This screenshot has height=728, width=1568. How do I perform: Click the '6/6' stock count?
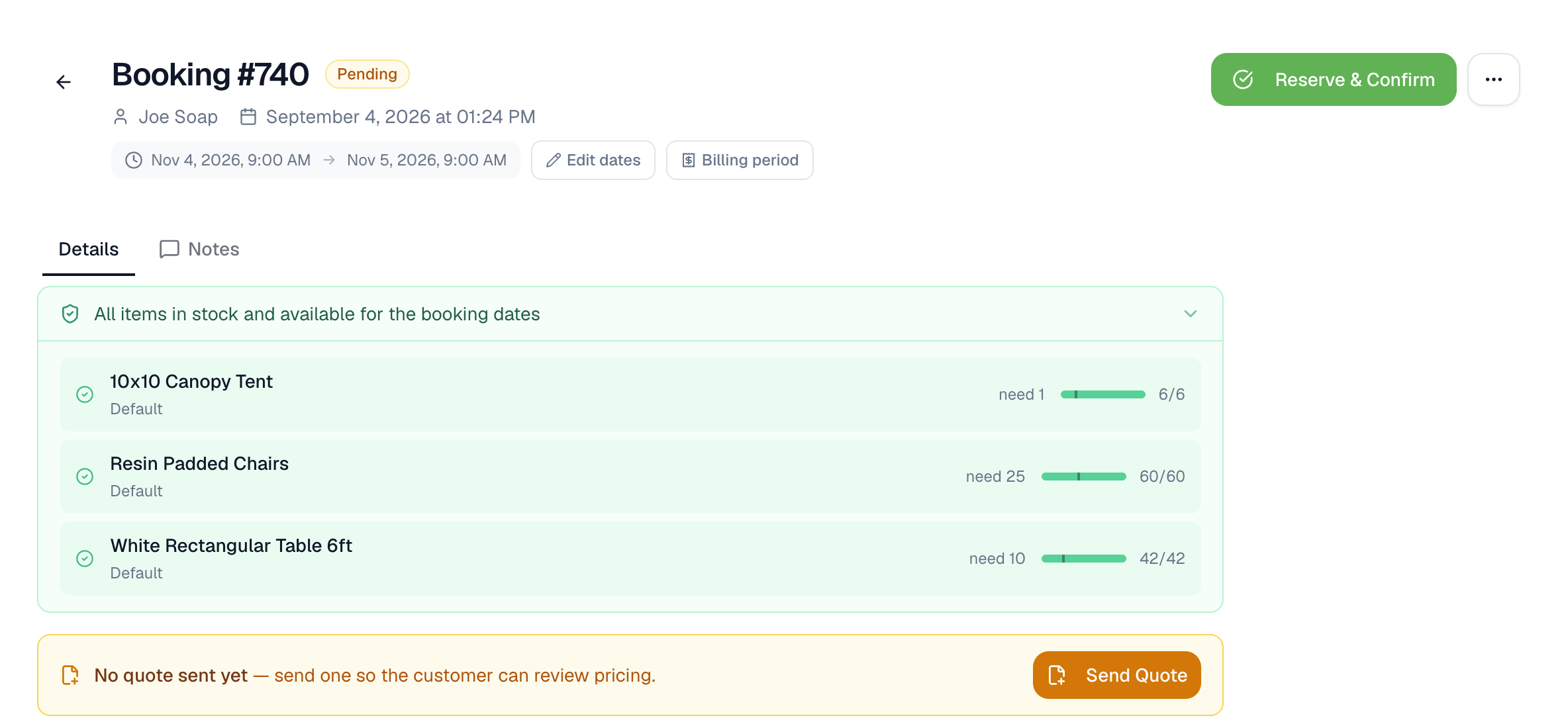click(1171, 394)
